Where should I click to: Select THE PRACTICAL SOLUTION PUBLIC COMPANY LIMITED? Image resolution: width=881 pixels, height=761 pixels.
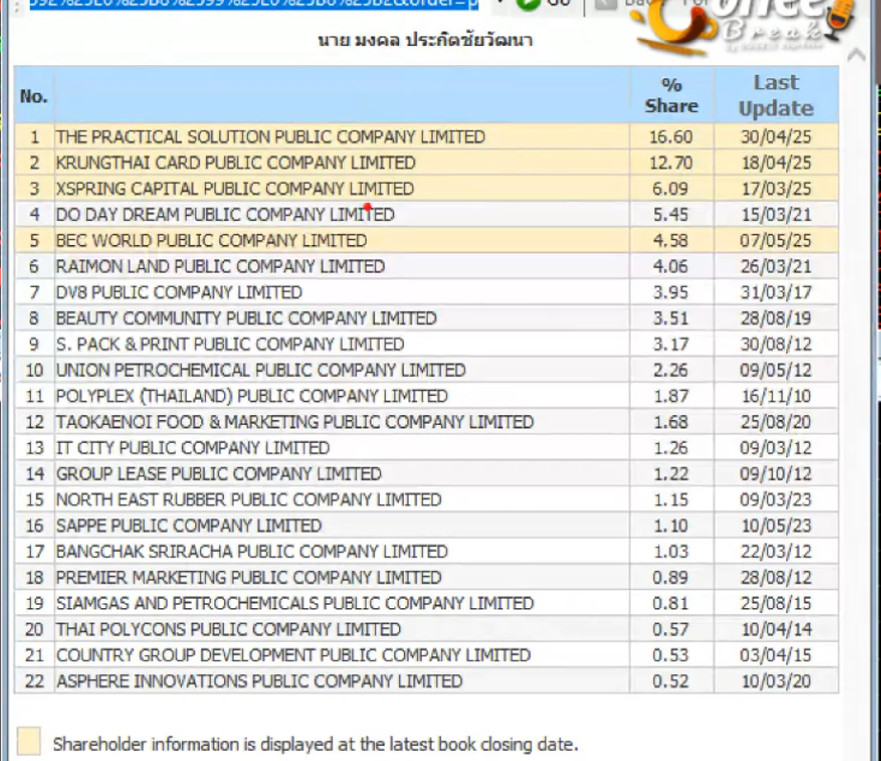click(270, 137)
